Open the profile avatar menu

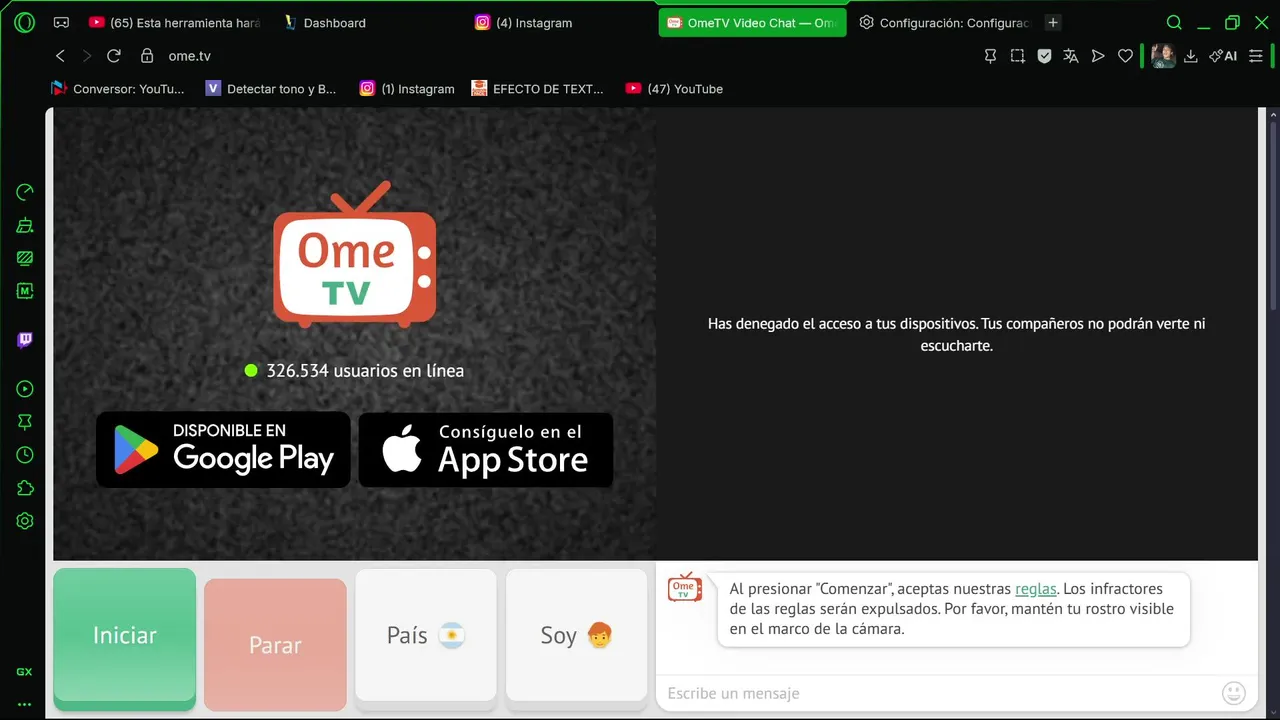[1163, 56]
